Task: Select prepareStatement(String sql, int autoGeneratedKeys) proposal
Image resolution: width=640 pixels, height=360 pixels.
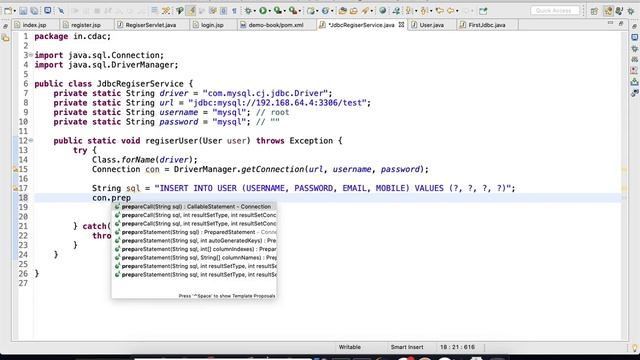Action: tap(194, 240)
